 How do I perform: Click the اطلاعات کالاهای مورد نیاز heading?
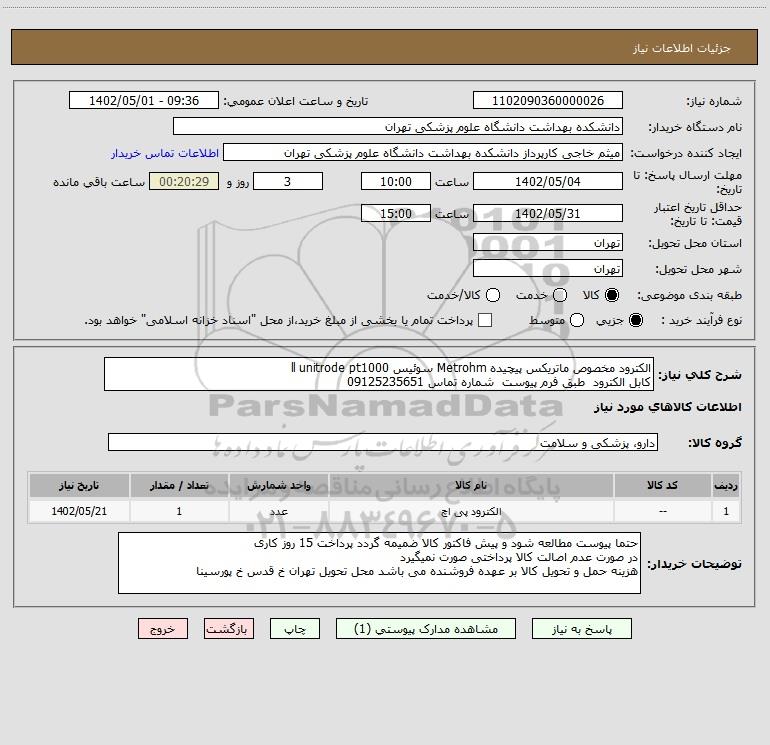click(667, 407)
